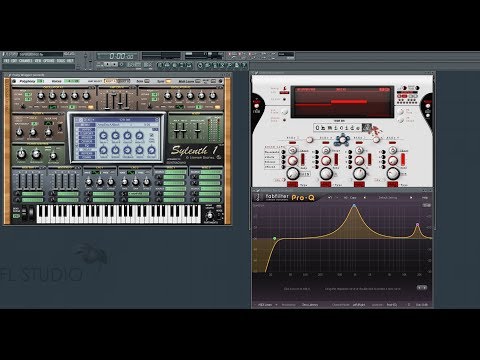Click Oscillator A1 pan knob
This screenshot has height=360, width=480.
tap(86, 96)
